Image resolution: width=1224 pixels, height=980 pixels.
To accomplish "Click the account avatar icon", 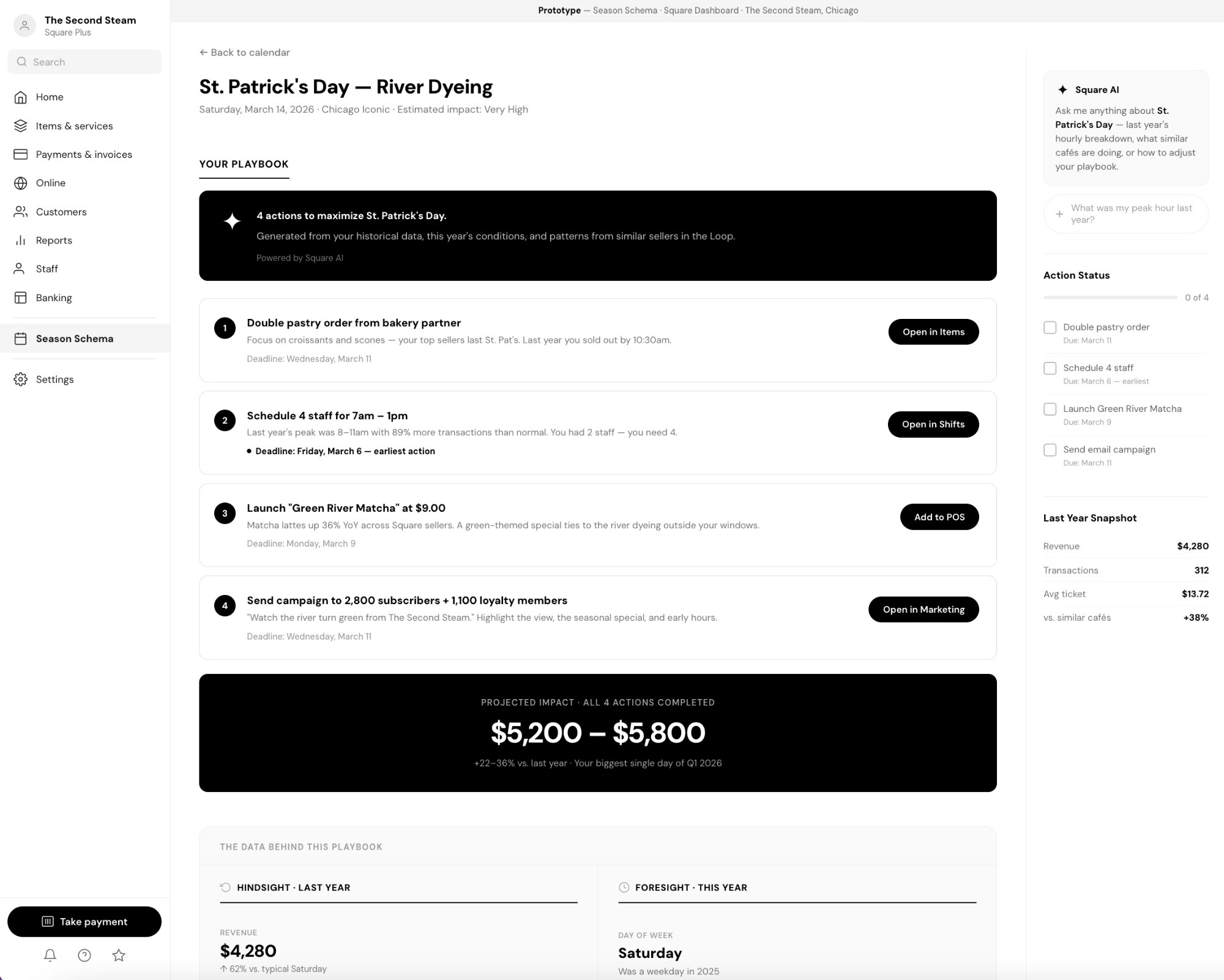I will point(24,26).
